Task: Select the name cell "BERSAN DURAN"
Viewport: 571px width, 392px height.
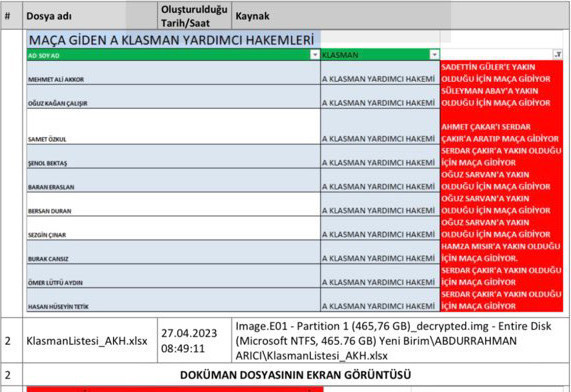Action: point(173,204)
